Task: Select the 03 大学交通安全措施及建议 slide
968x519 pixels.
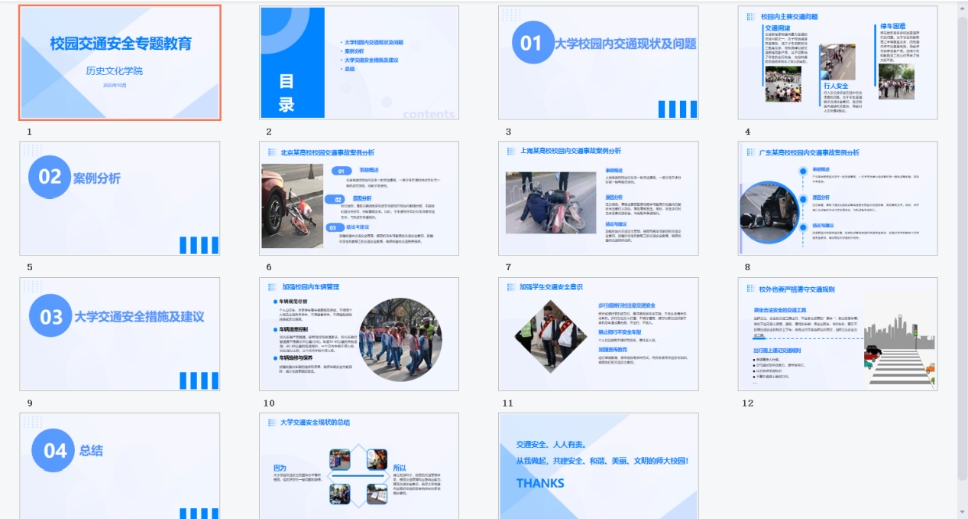Action: click(x=120, y=334)
